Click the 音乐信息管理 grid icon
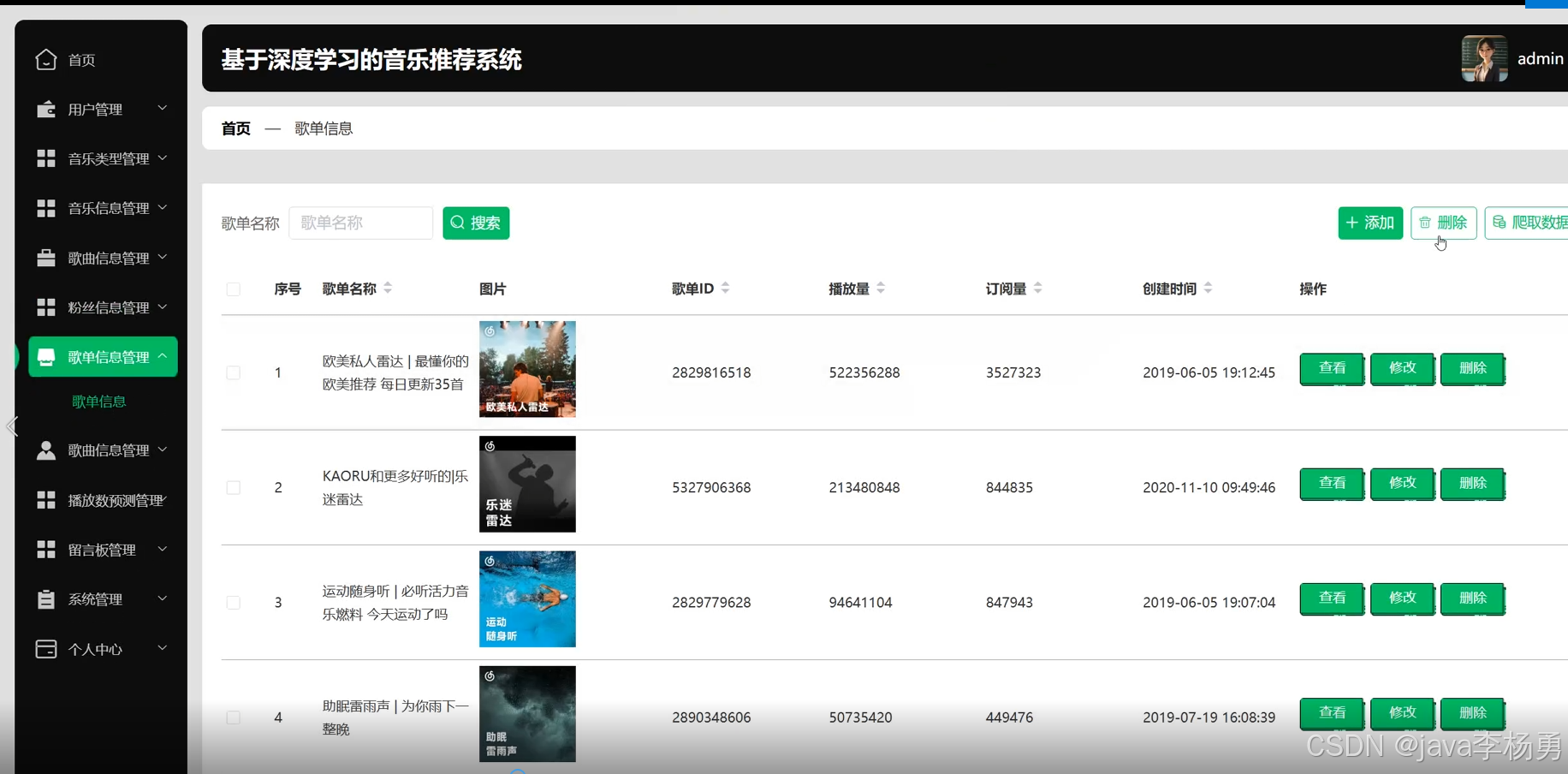 [x=46, y=208]
